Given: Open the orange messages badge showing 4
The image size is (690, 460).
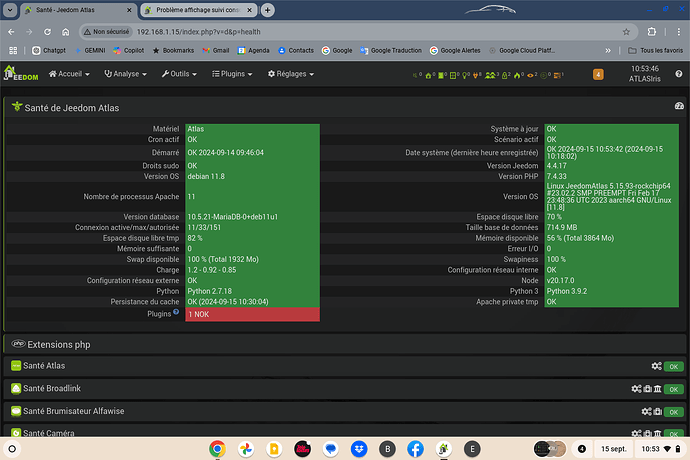Looking at the screenshot, I should 598,74.
